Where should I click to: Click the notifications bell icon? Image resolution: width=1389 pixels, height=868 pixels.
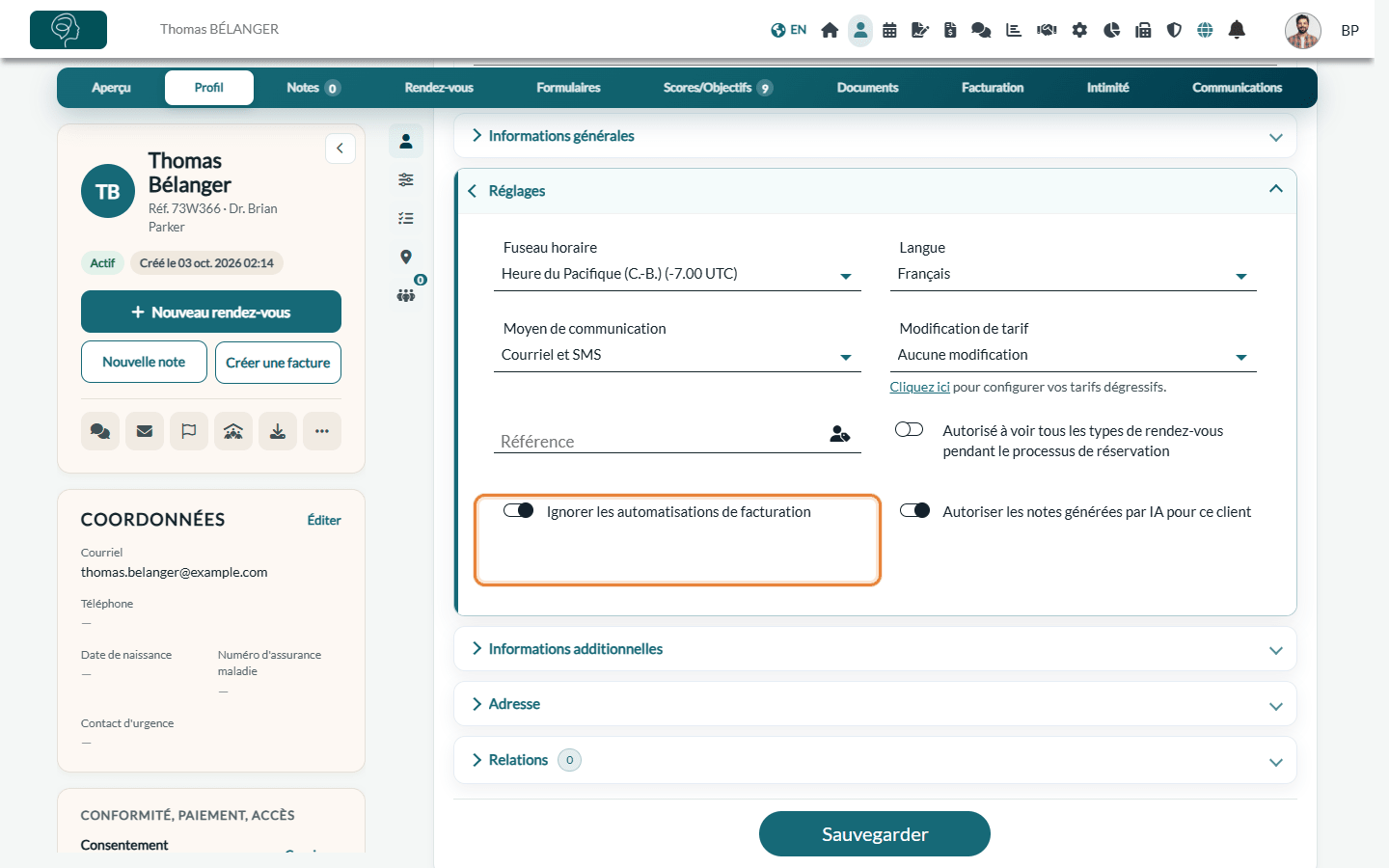1237,30
